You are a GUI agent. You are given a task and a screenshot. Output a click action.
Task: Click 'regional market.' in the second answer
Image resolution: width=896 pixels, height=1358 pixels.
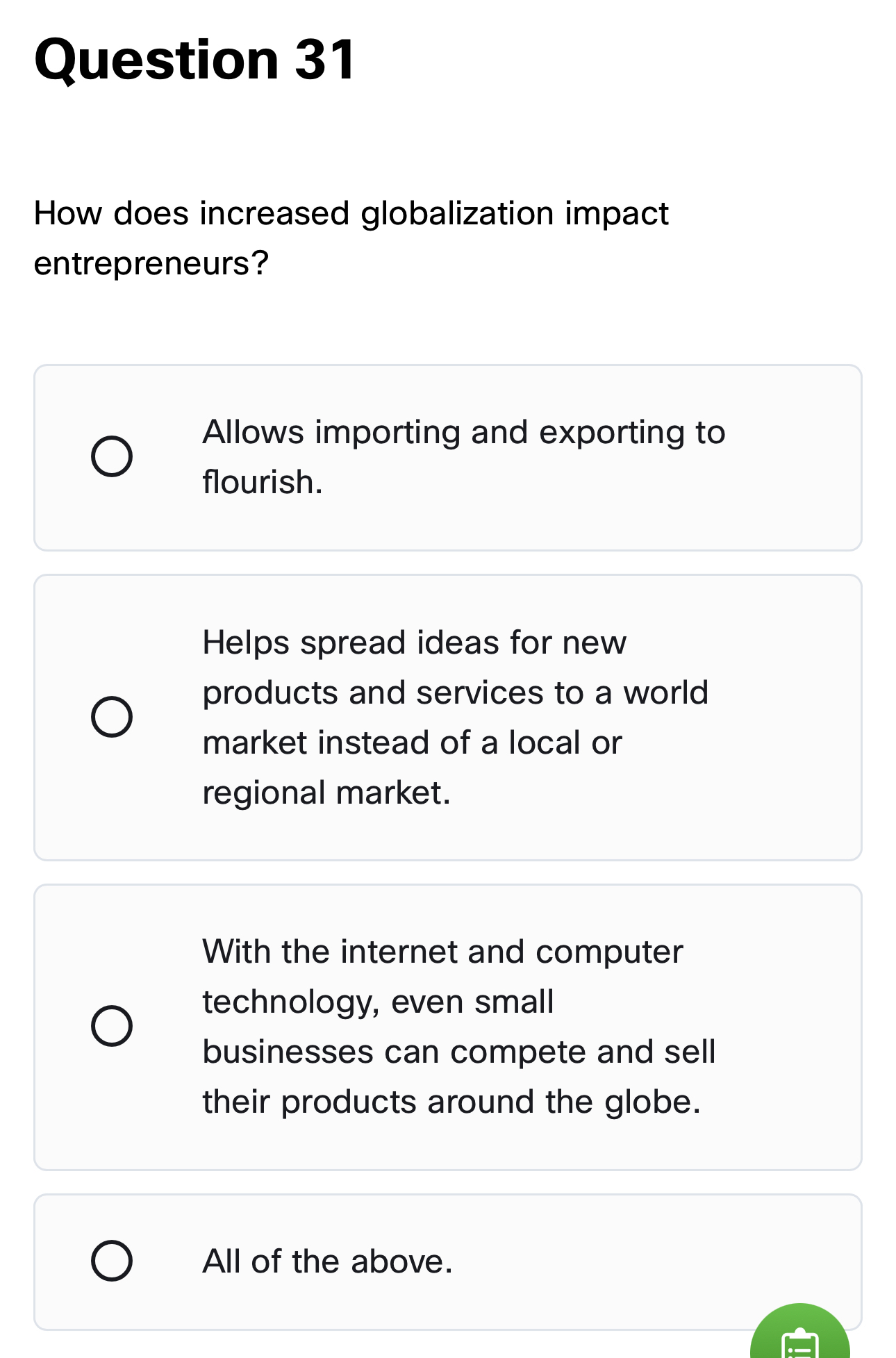(326, 793)
